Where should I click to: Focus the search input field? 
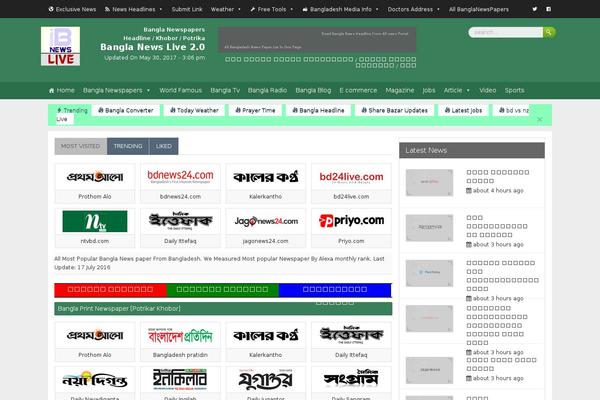click(506, 33)
